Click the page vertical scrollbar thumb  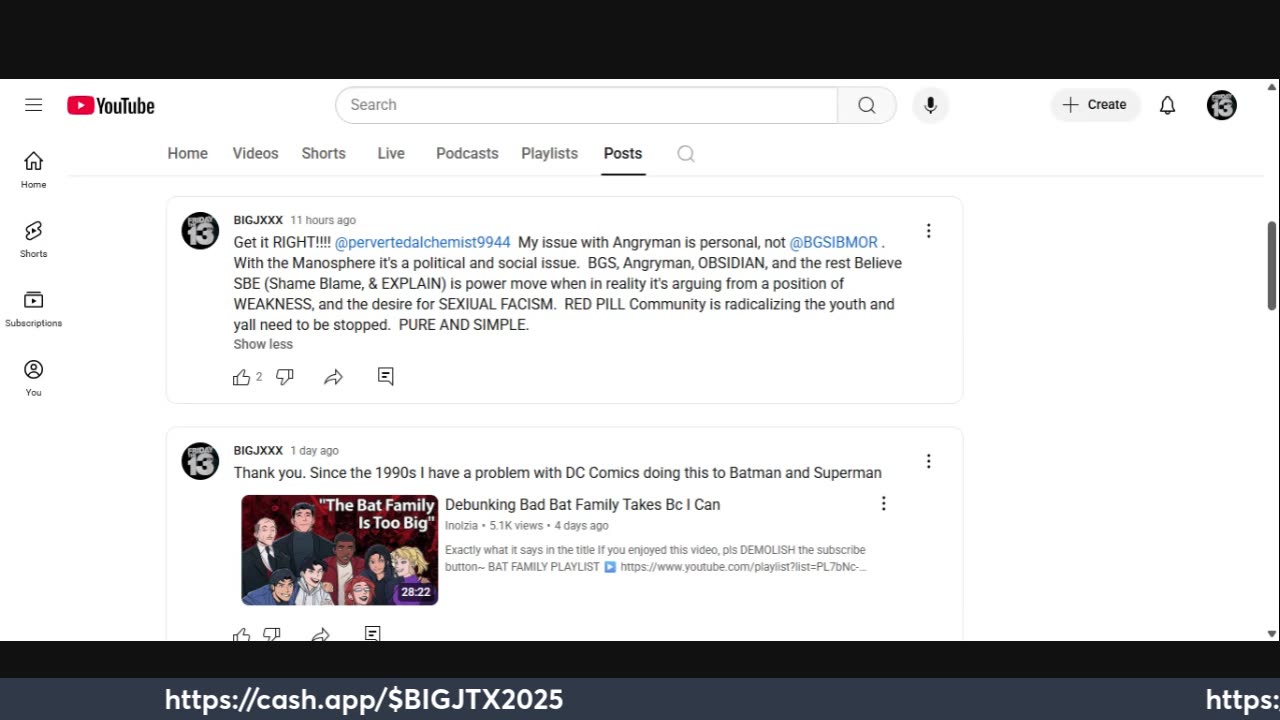pos(1272,265)
